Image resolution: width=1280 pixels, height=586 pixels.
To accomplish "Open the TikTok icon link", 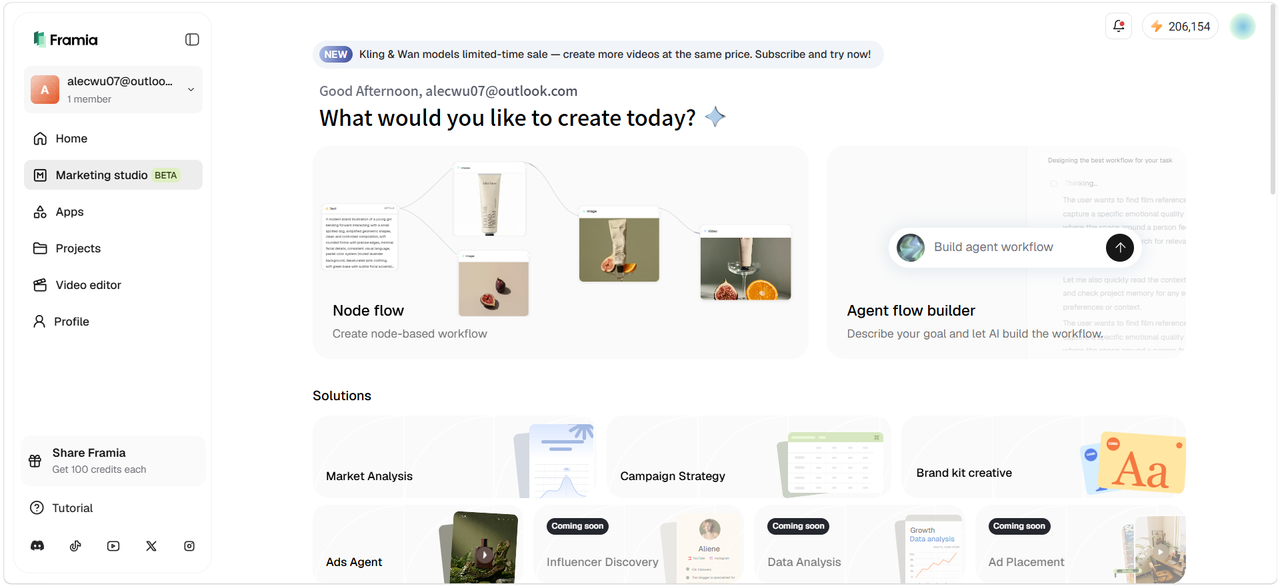I will pos(75,546).
